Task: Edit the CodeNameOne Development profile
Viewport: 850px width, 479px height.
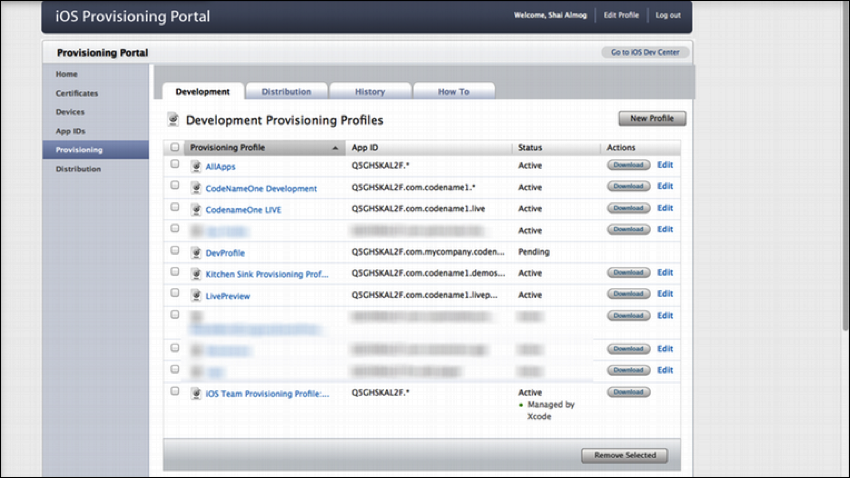Action: [665, 186]
